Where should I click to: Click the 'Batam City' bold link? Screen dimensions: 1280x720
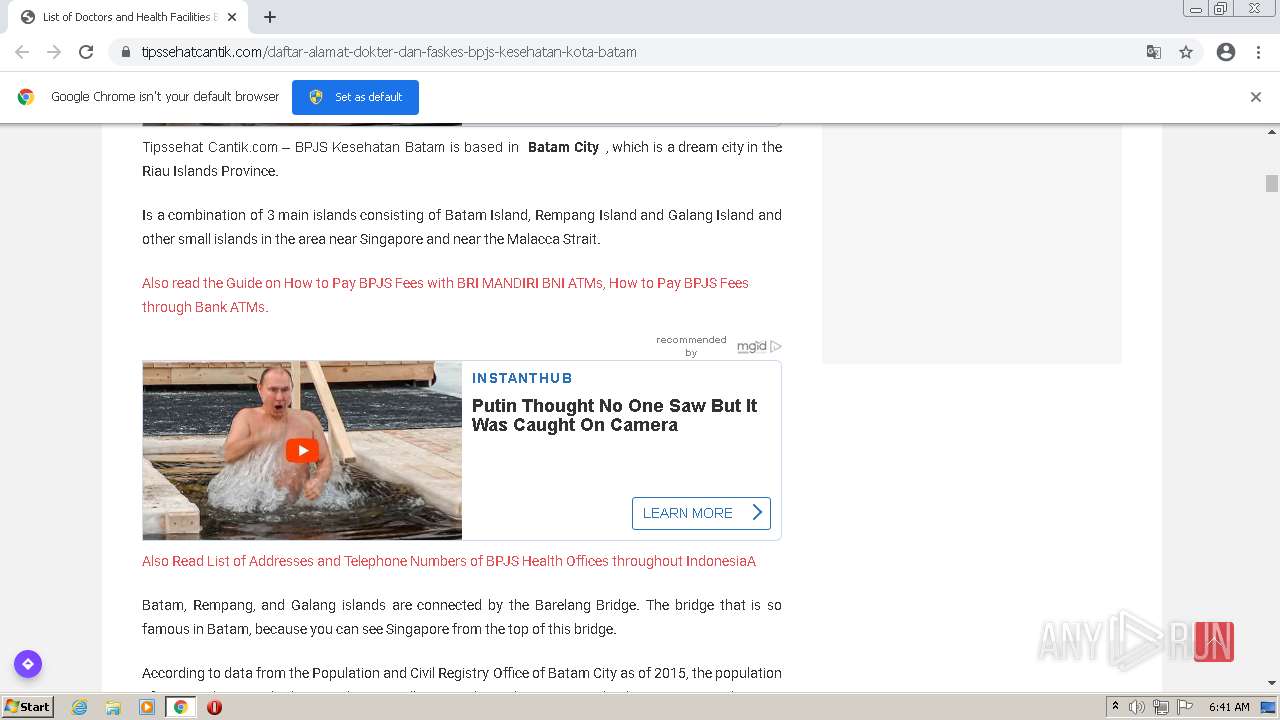click(x=563, y=147)
